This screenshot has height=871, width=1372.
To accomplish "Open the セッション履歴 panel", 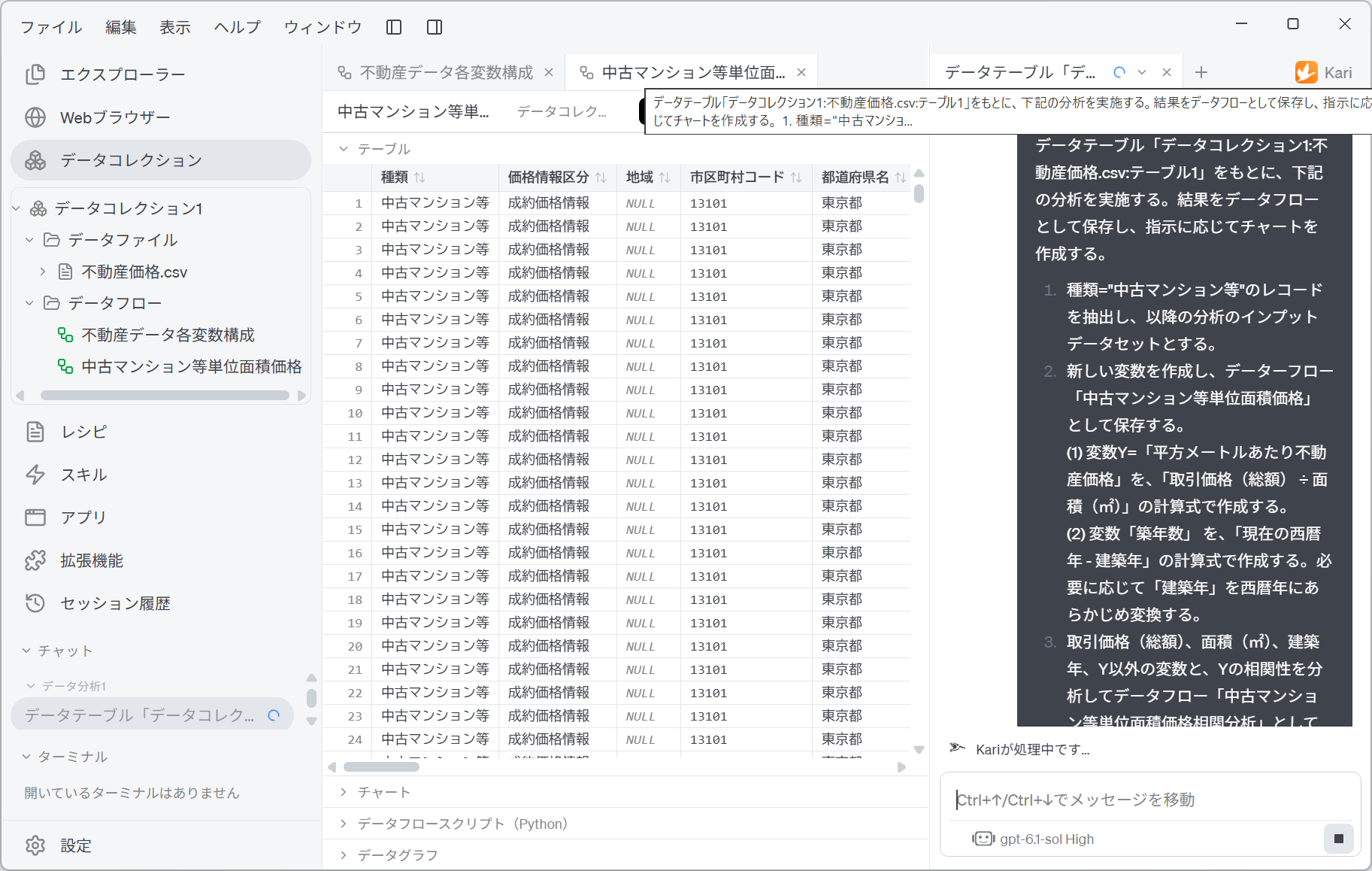I will [x=161, y=603].
